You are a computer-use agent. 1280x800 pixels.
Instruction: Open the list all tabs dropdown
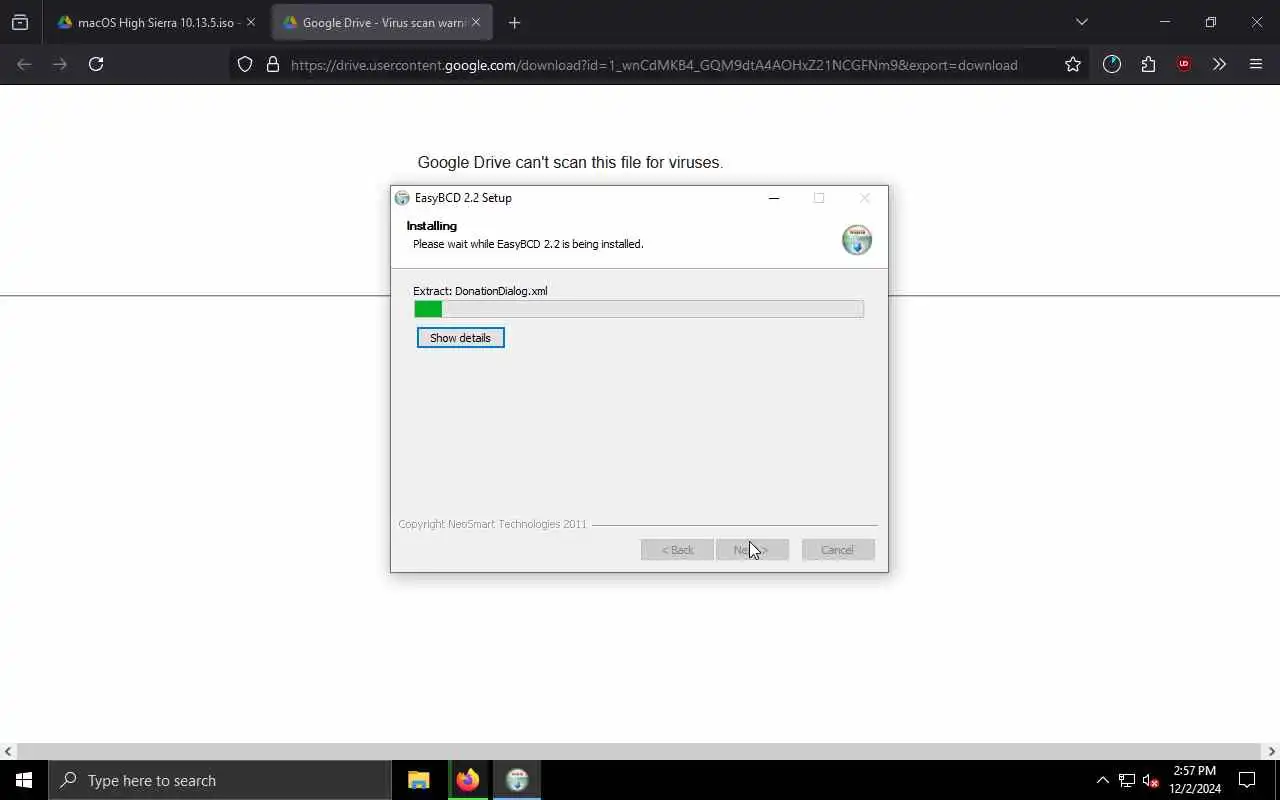(x=1081, y=22)
